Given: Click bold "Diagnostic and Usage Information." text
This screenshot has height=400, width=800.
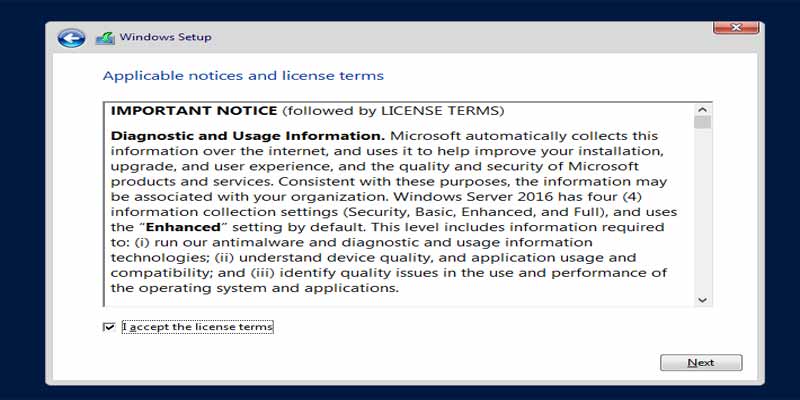Looking at the screenshot, I should click(247, 135).
